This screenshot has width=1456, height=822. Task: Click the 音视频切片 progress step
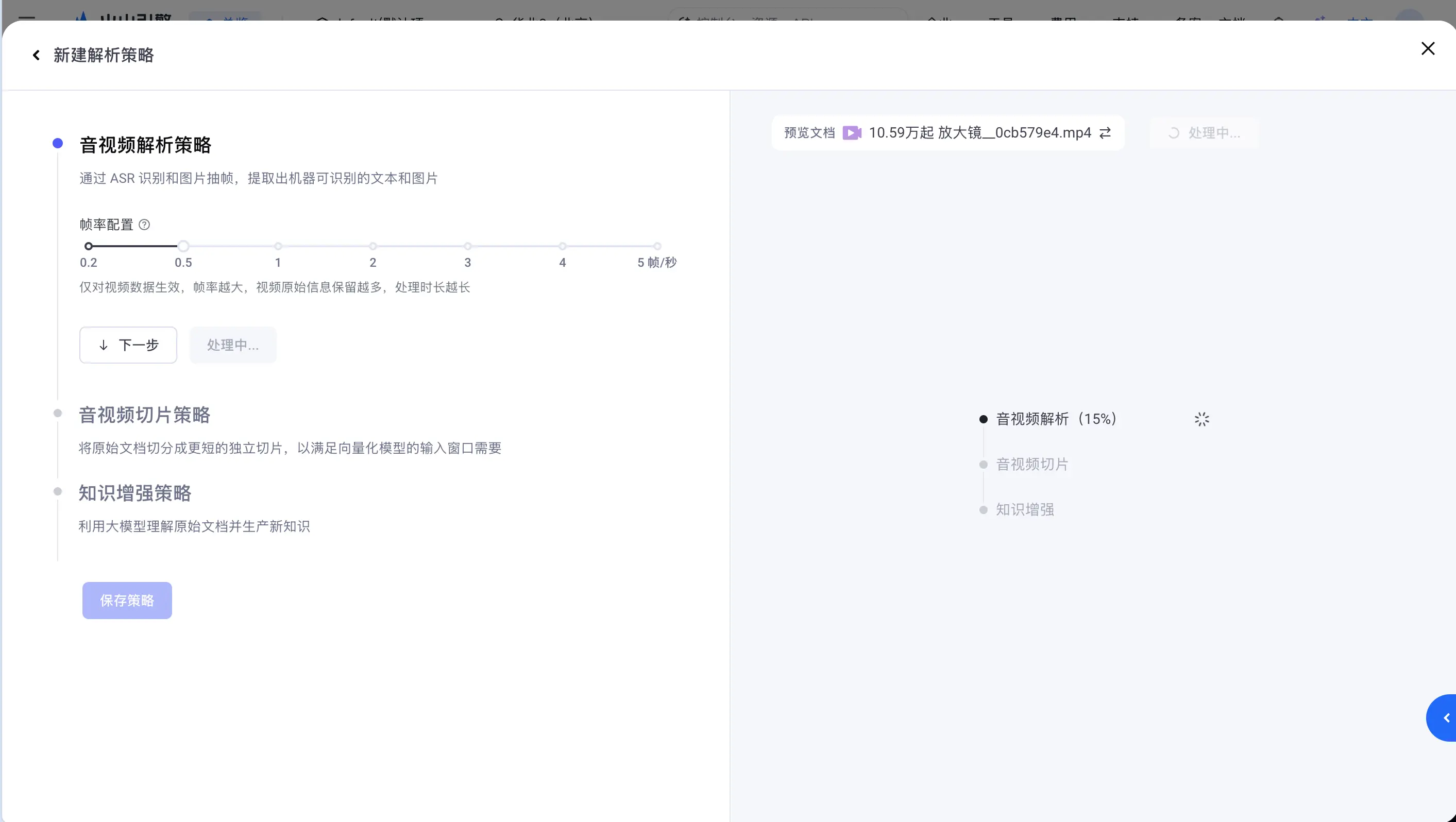1032,465
